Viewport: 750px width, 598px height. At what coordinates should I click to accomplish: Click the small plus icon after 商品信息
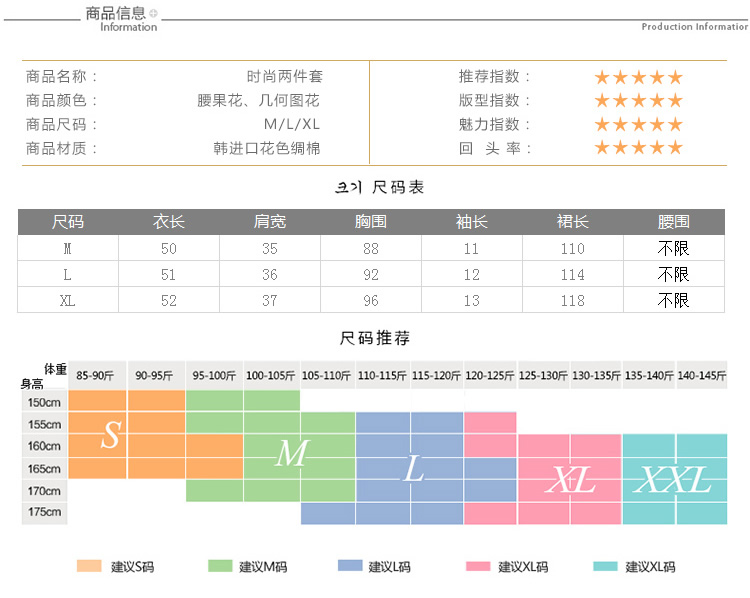tap(153, 13)
